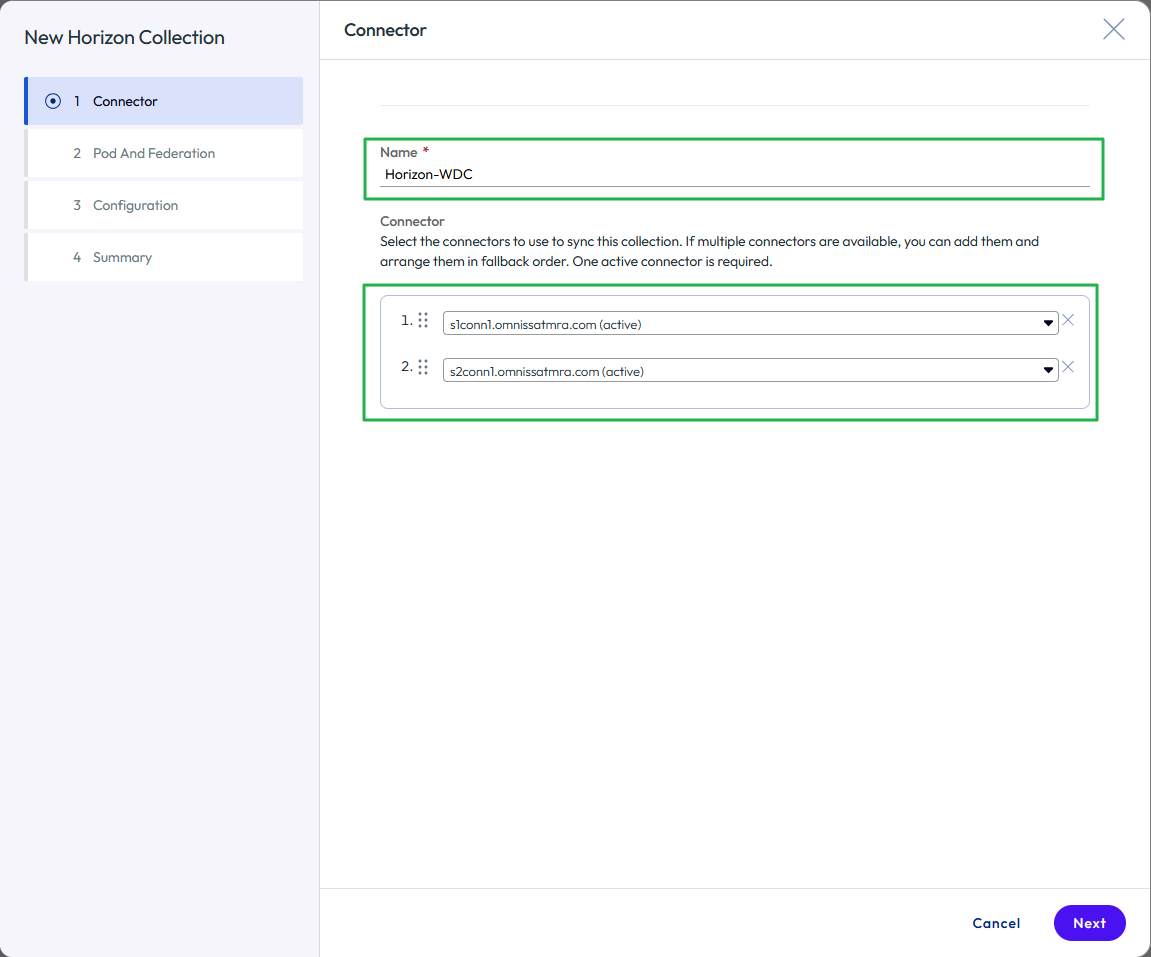
Task: Jump to the Configuration step
Action: pos(135,205)
